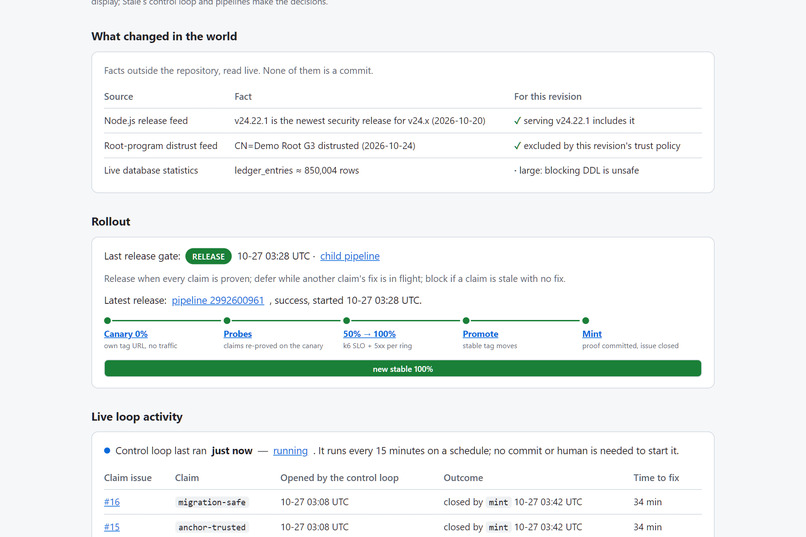Select the Live database statistics cell
The width and height of the screenshot is (806, 537).
coord(151,171)
